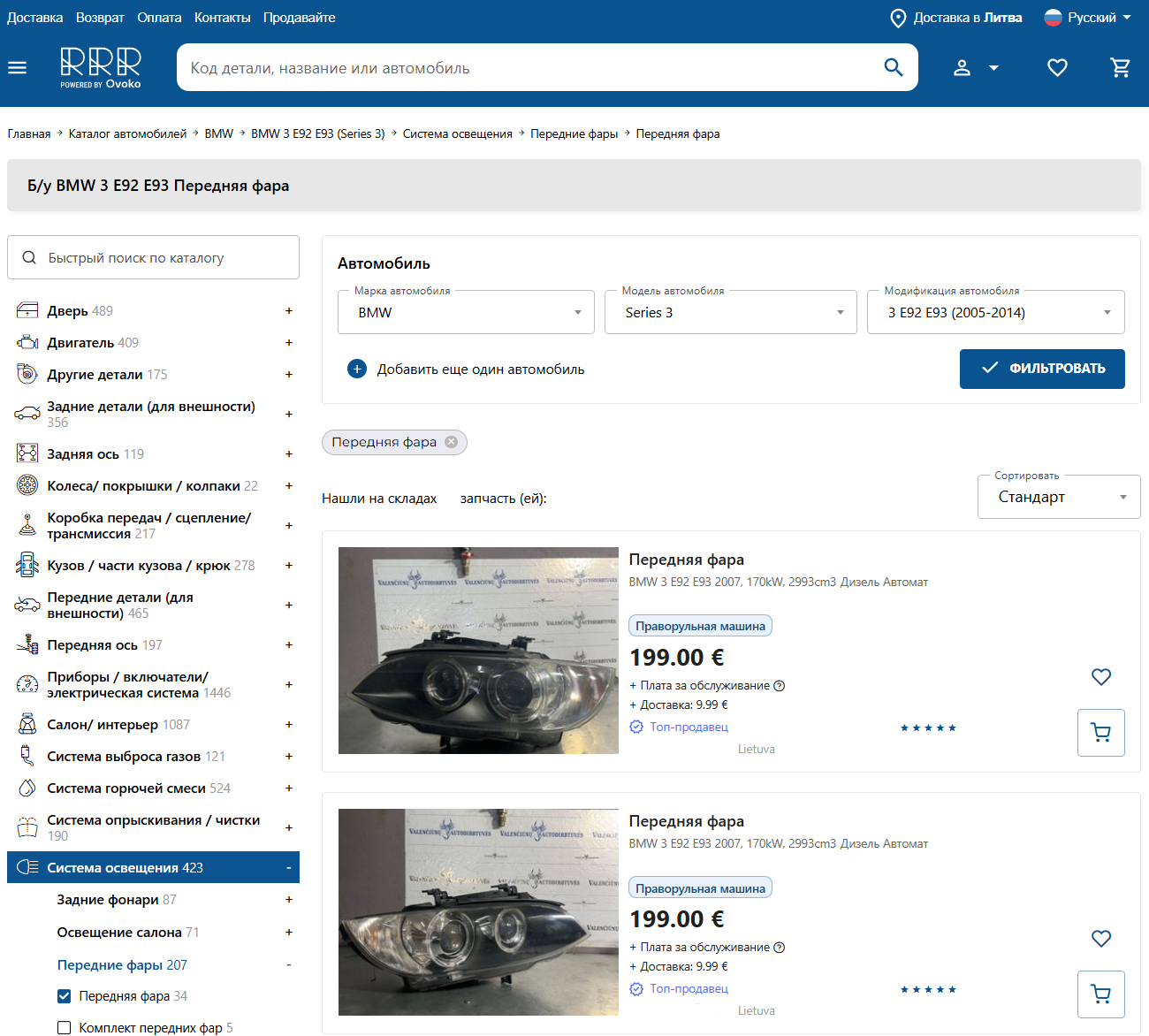Viewport: 1149px width, 1036px height.
Task: Favorite the second headlight listing
Action: [1101, 939]
